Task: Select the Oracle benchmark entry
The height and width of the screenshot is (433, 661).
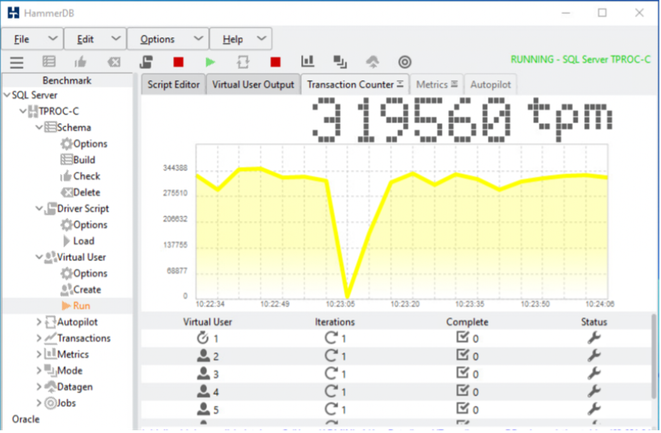Action: [x=26, y=420]
